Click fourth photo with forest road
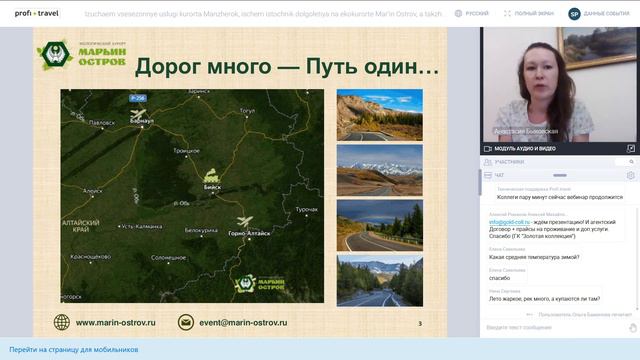Screen dimensions: 640x360 (x=380, y=281)
